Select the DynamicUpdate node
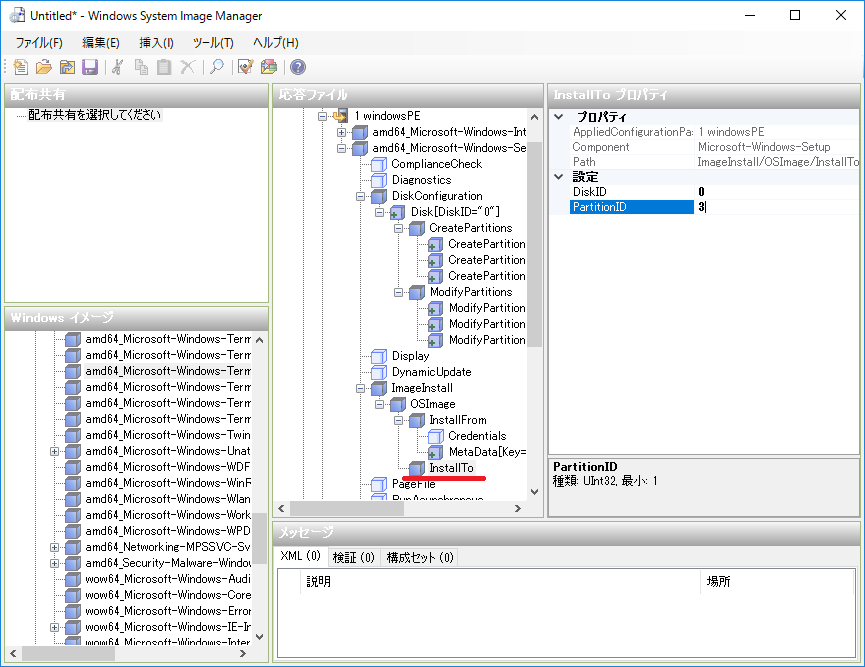 [x=431, y=372]
